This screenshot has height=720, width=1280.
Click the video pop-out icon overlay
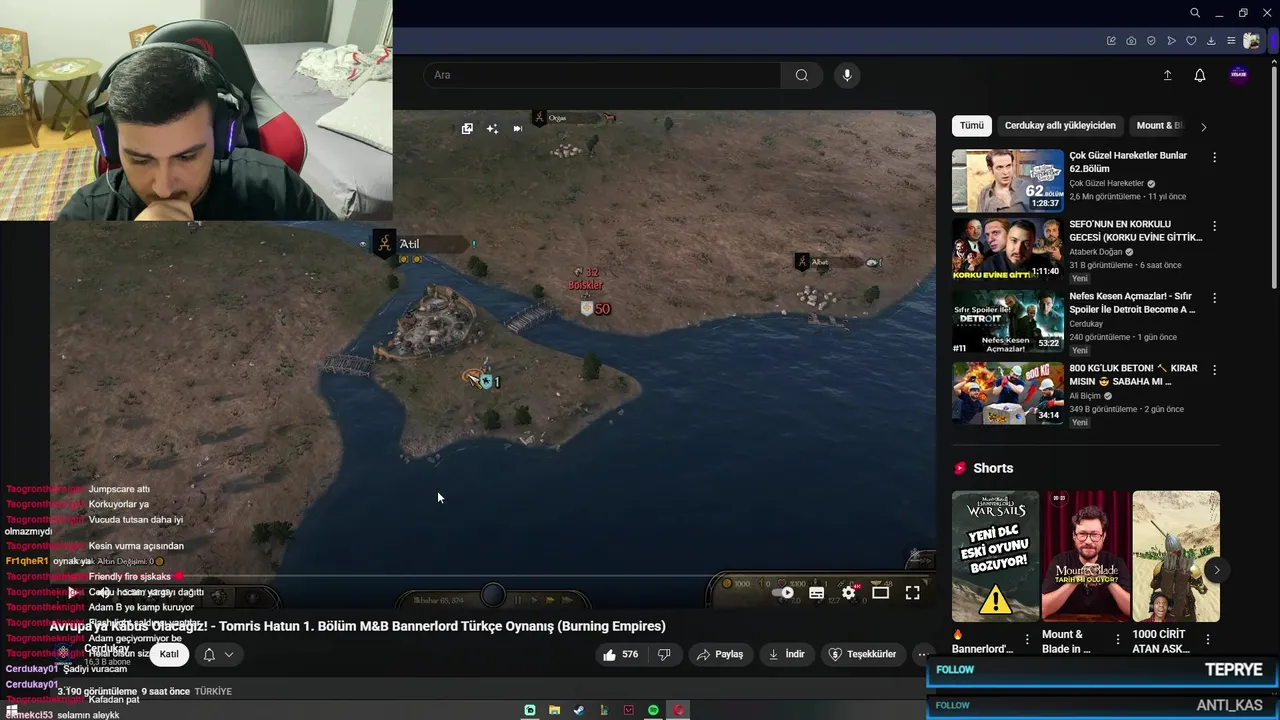tap(467, 129)
